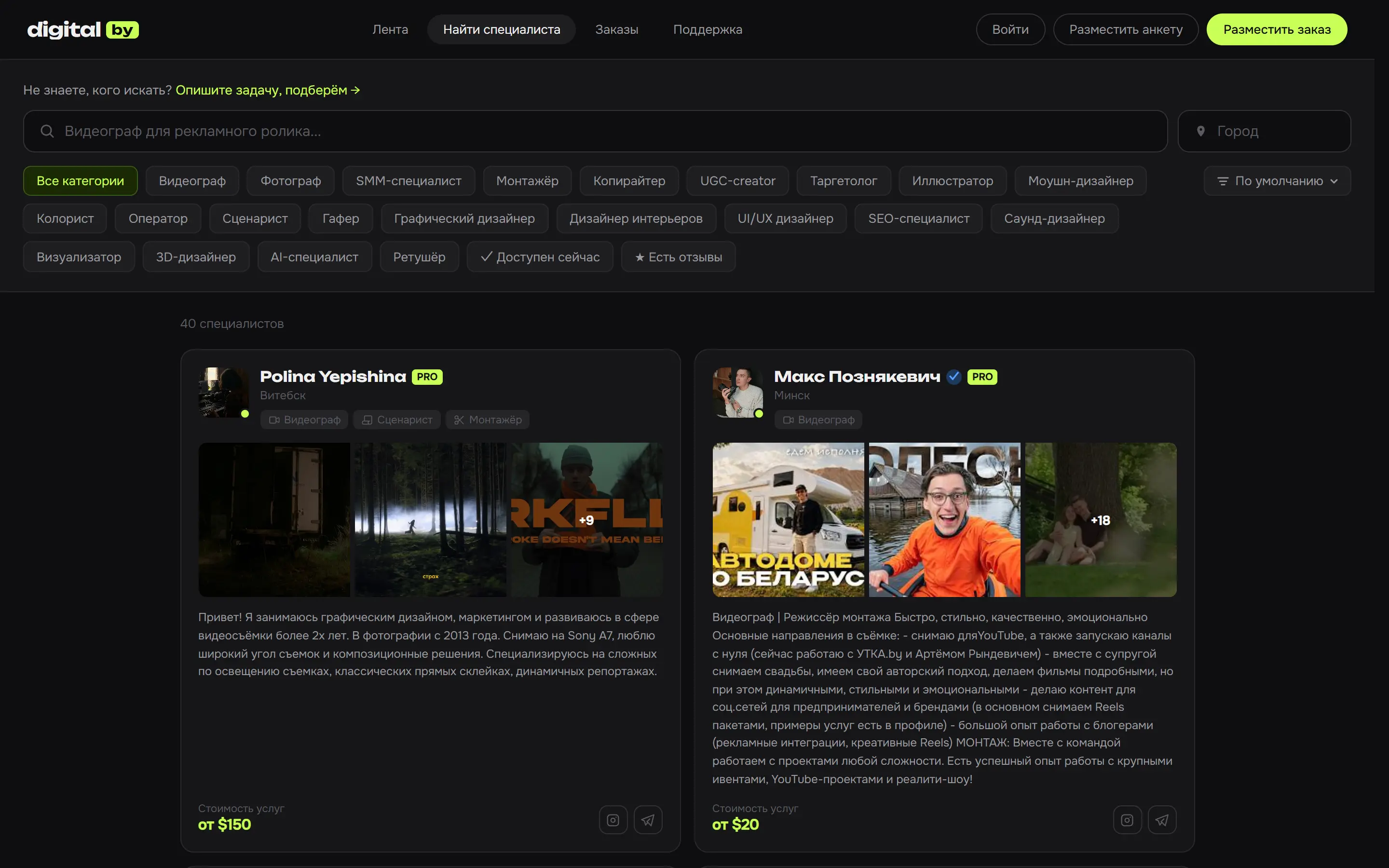Click the Сценарист tag on Polina's card

(x=397, y=420)
